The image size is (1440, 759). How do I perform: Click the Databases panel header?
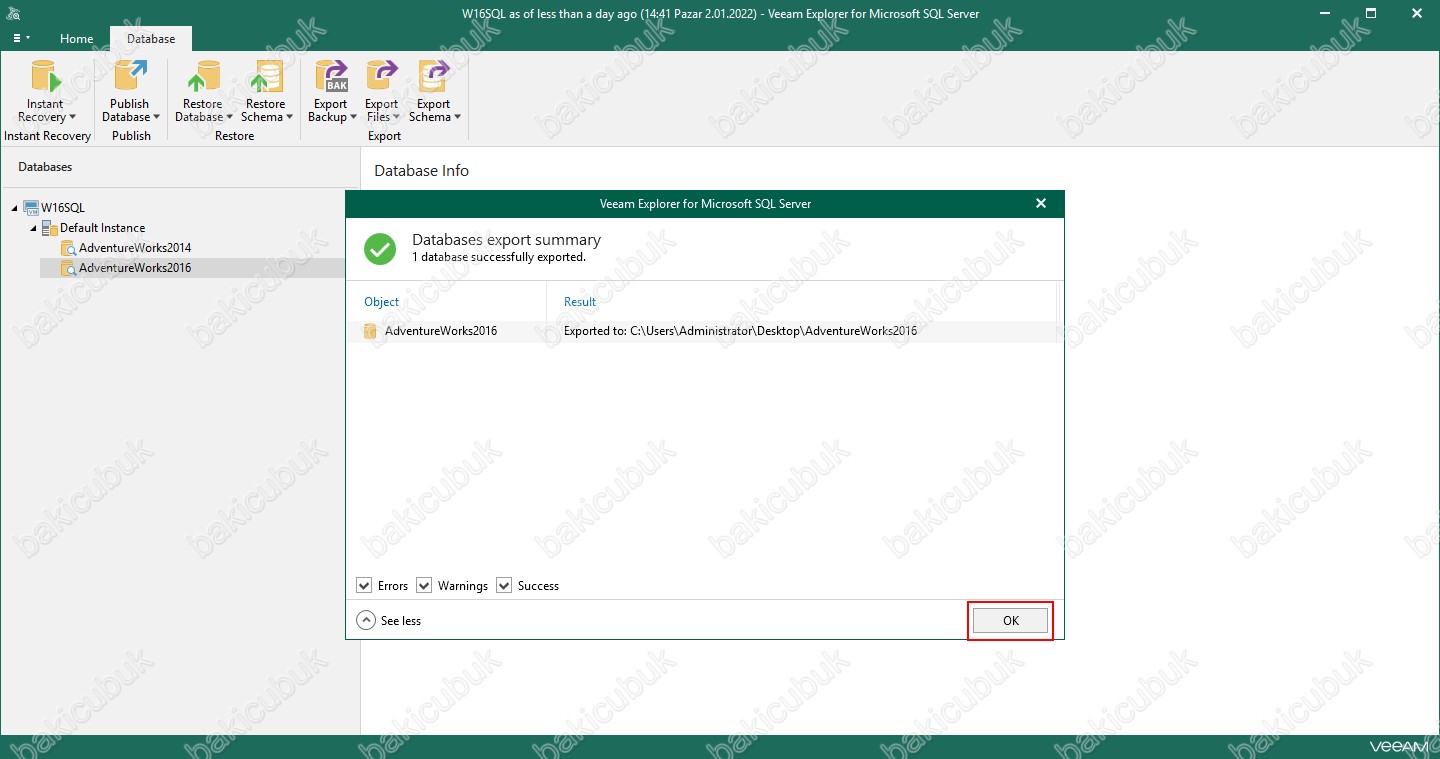[x=45, y=167]
